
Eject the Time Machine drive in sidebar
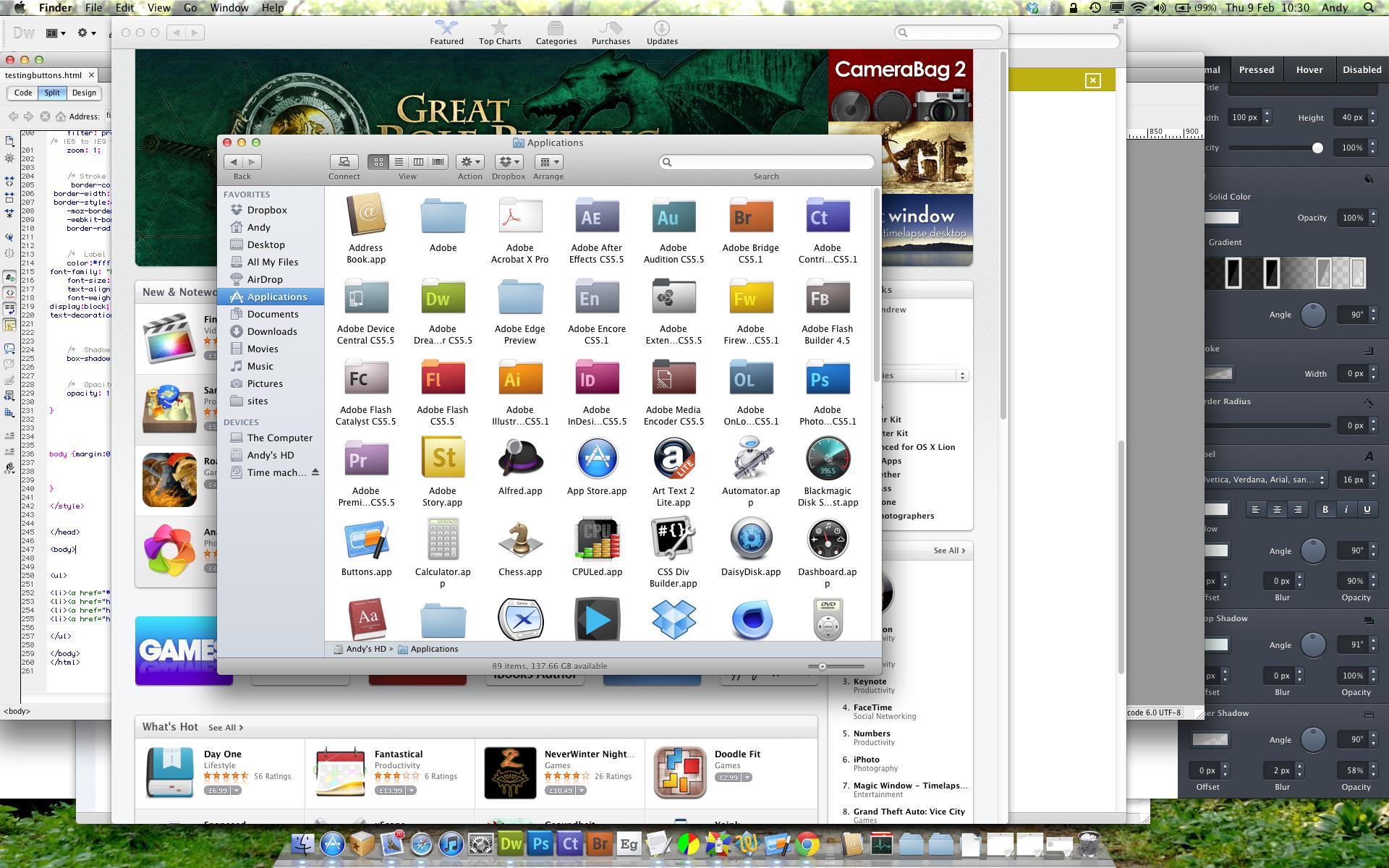[315, 472]
